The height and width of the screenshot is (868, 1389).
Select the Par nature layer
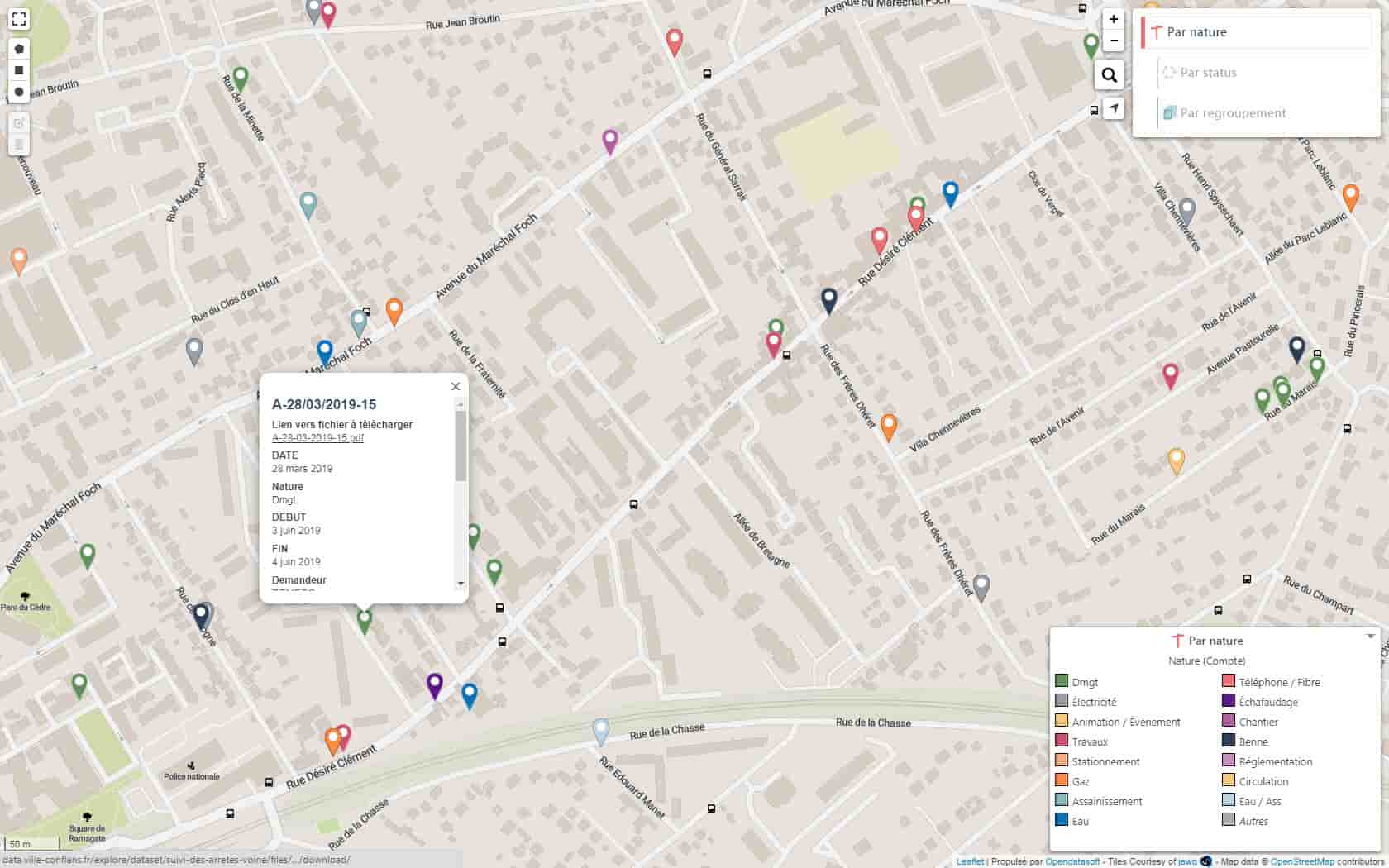click(1196, 32)
